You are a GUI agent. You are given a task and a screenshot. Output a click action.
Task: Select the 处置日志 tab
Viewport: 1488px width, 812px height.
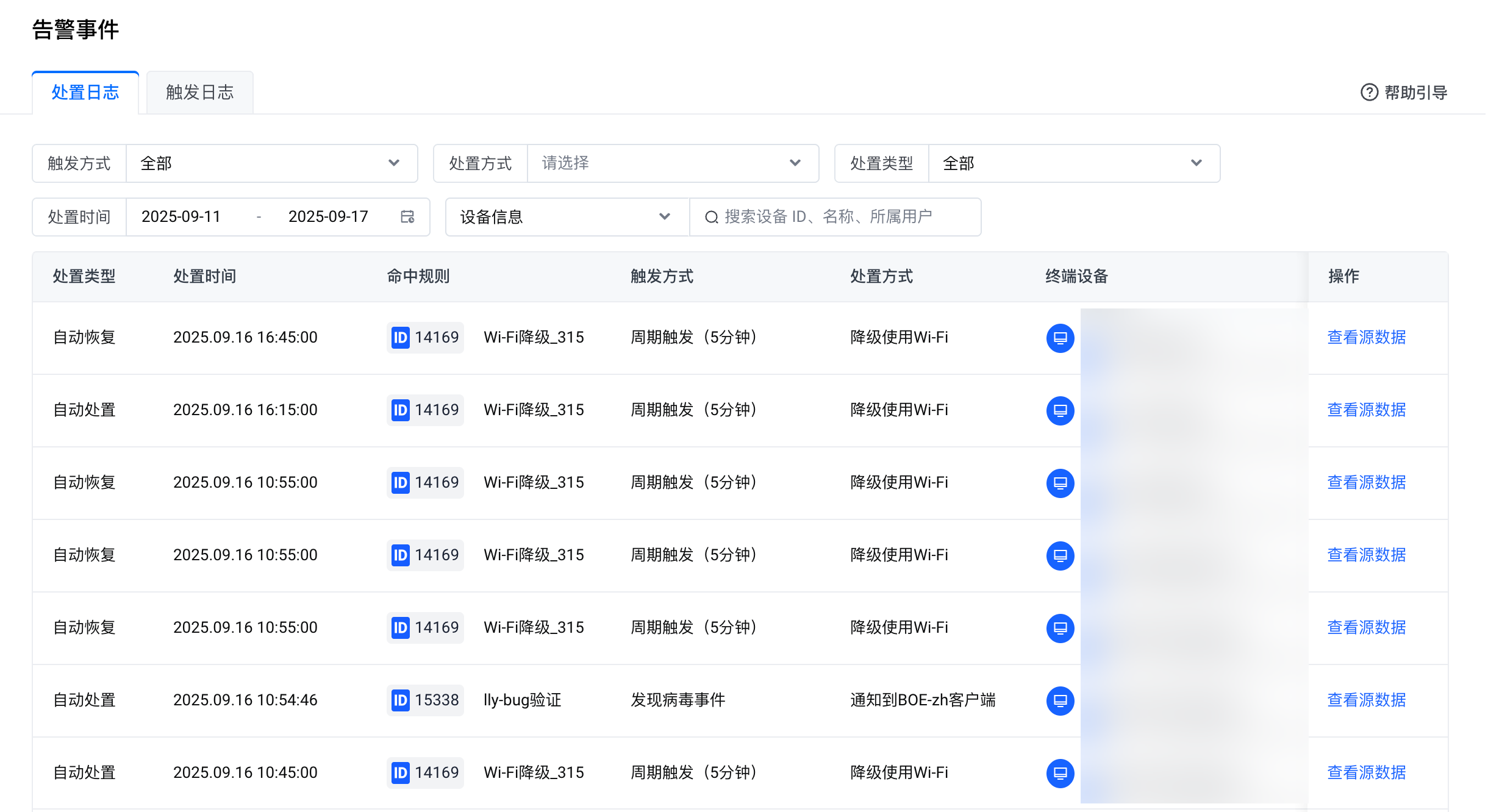point(85,93)
